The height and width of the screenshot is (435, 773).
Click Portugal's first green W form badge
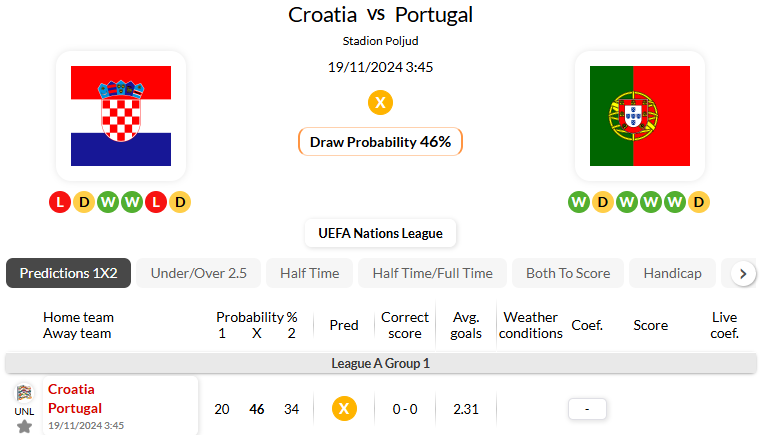click(579, 203)
